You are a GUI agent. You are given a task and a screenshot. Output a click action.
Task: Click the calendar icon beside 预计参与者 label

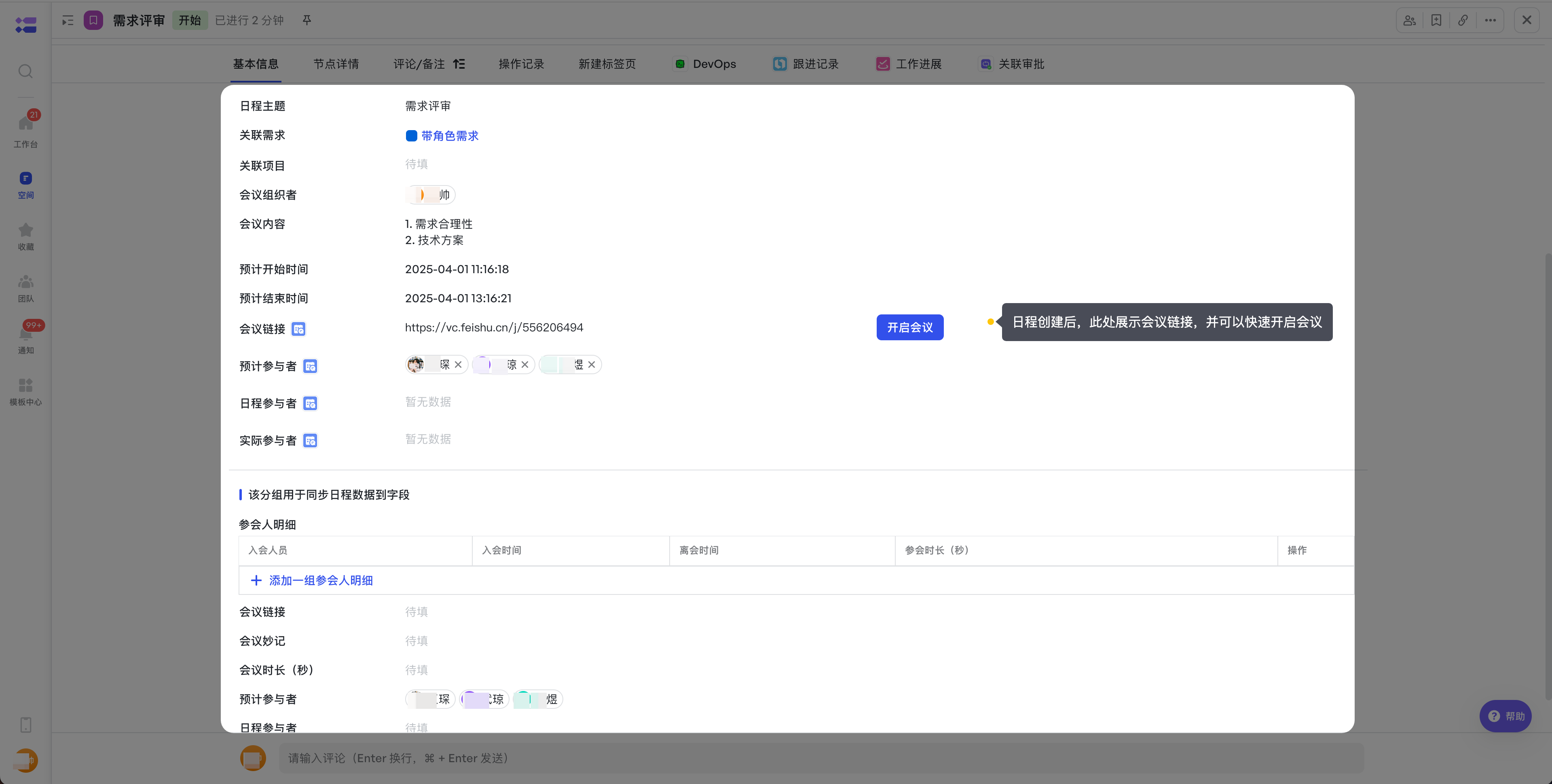(x=310, y=366)
